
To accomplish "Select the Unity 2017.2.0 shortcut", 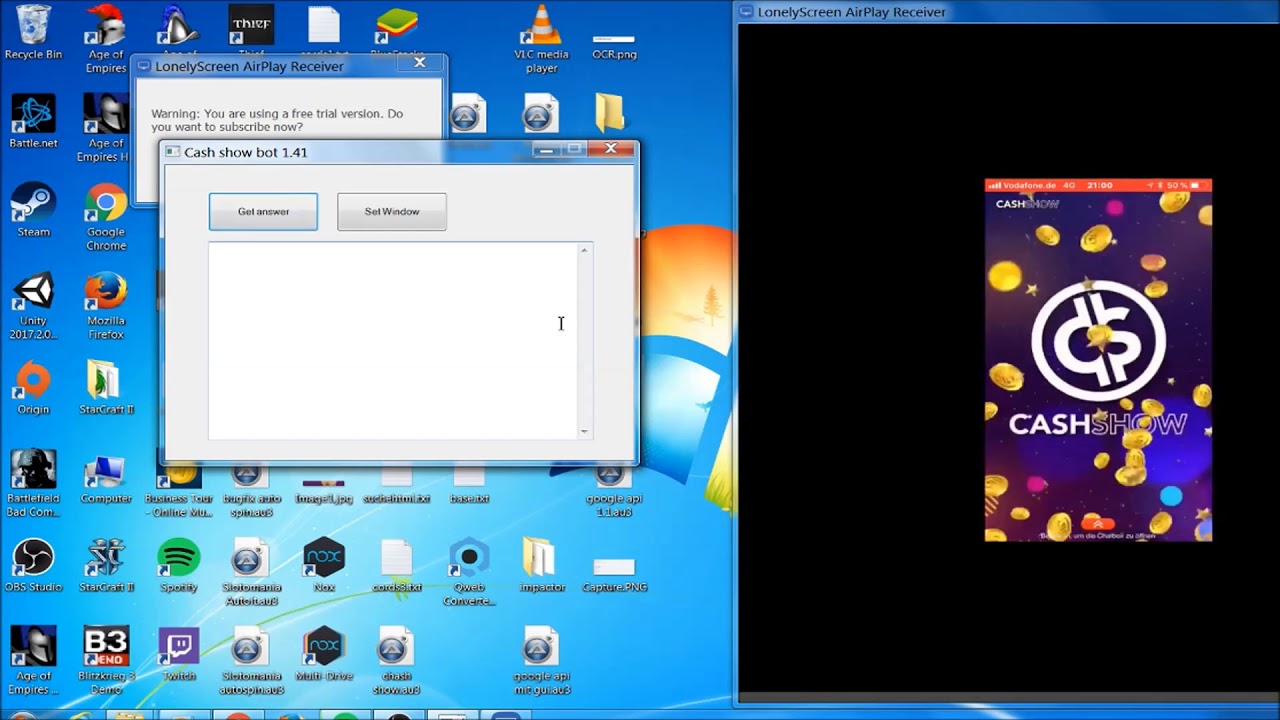I will 33,306.
